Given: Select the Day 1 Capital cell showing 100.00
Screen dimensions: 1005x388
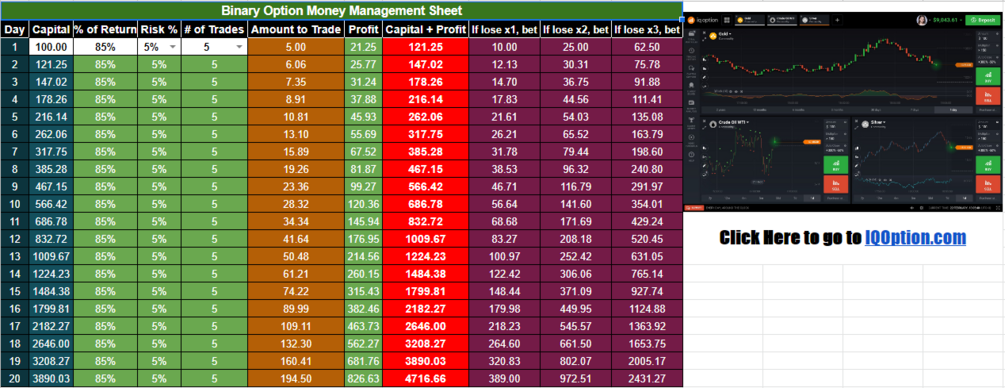Looking at the screenshot, I should coord(51,47).
